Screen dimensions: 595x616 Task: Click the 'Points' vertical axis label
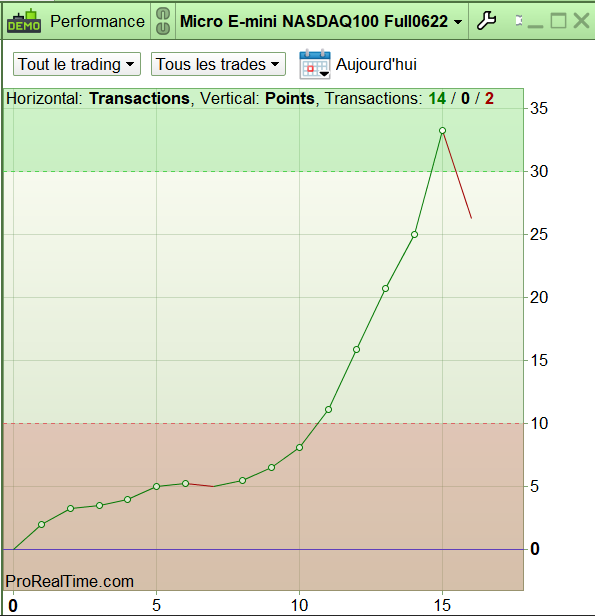pyautogui.click(x=290, y=99)
